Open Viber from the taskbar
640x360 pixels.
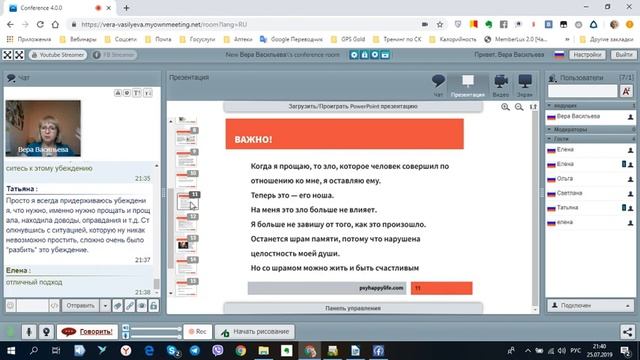point(218,351)
